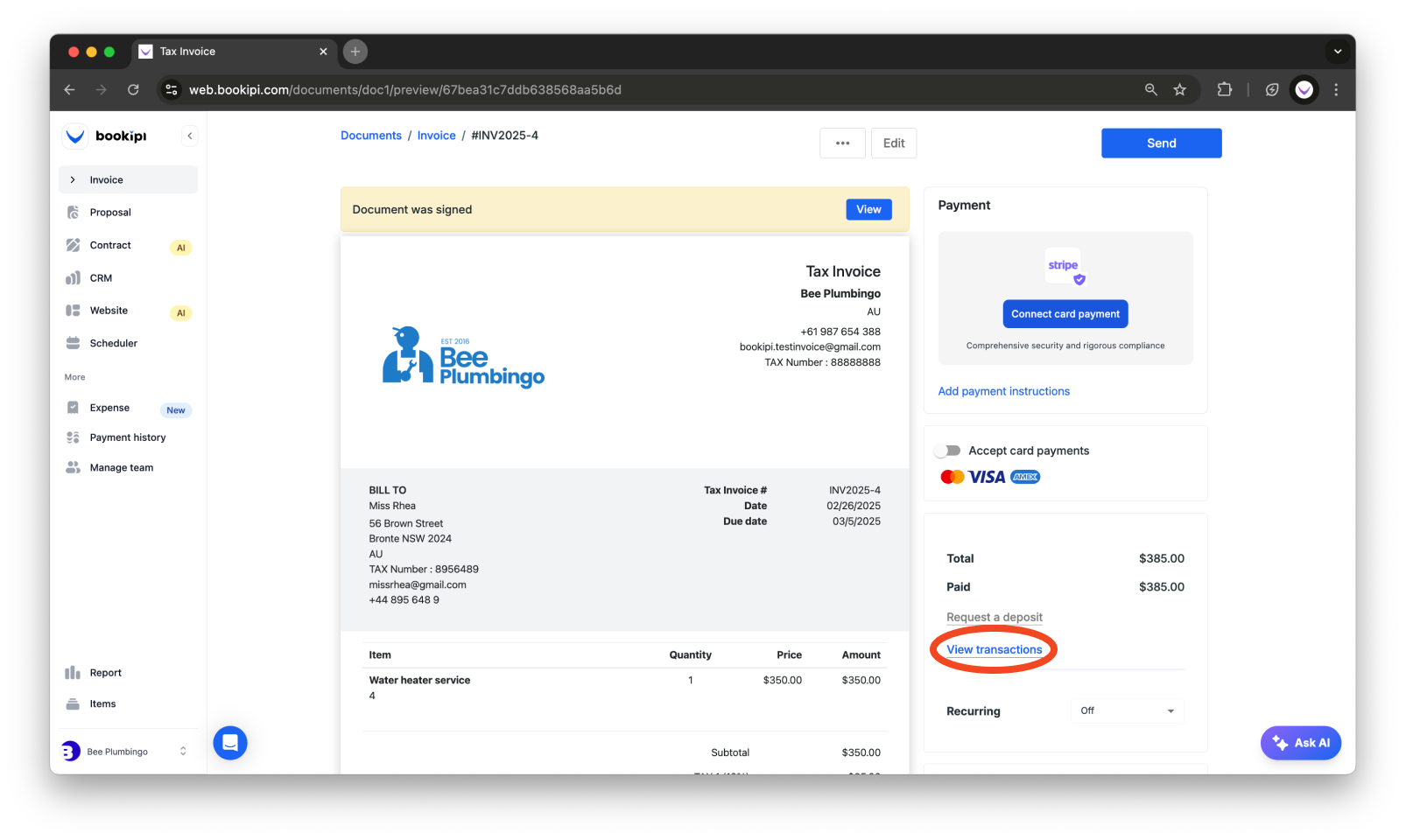
Task: Open the Recurring dropdown set to Off
Action: tap(1127, 710)
